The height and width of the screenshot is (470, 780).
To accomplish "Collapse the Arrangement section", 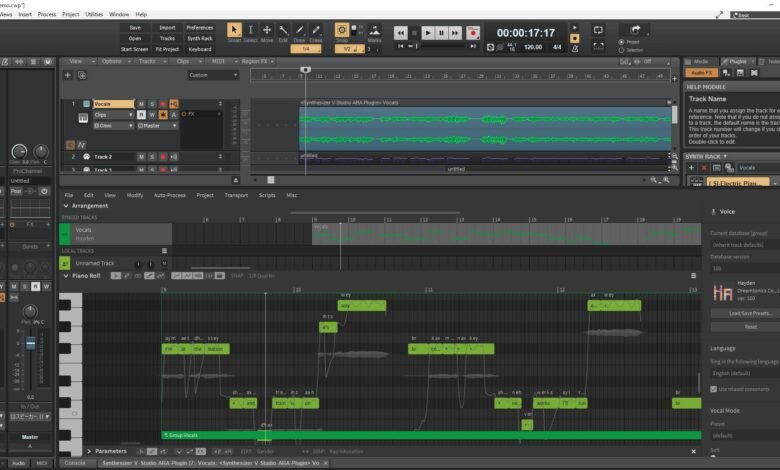I will 66,206.
